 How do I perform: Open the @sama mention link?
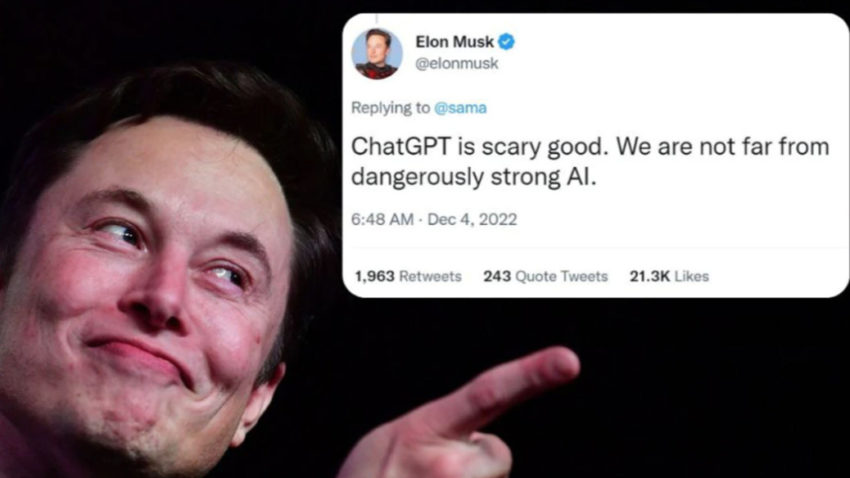click(x=460, y=108)
